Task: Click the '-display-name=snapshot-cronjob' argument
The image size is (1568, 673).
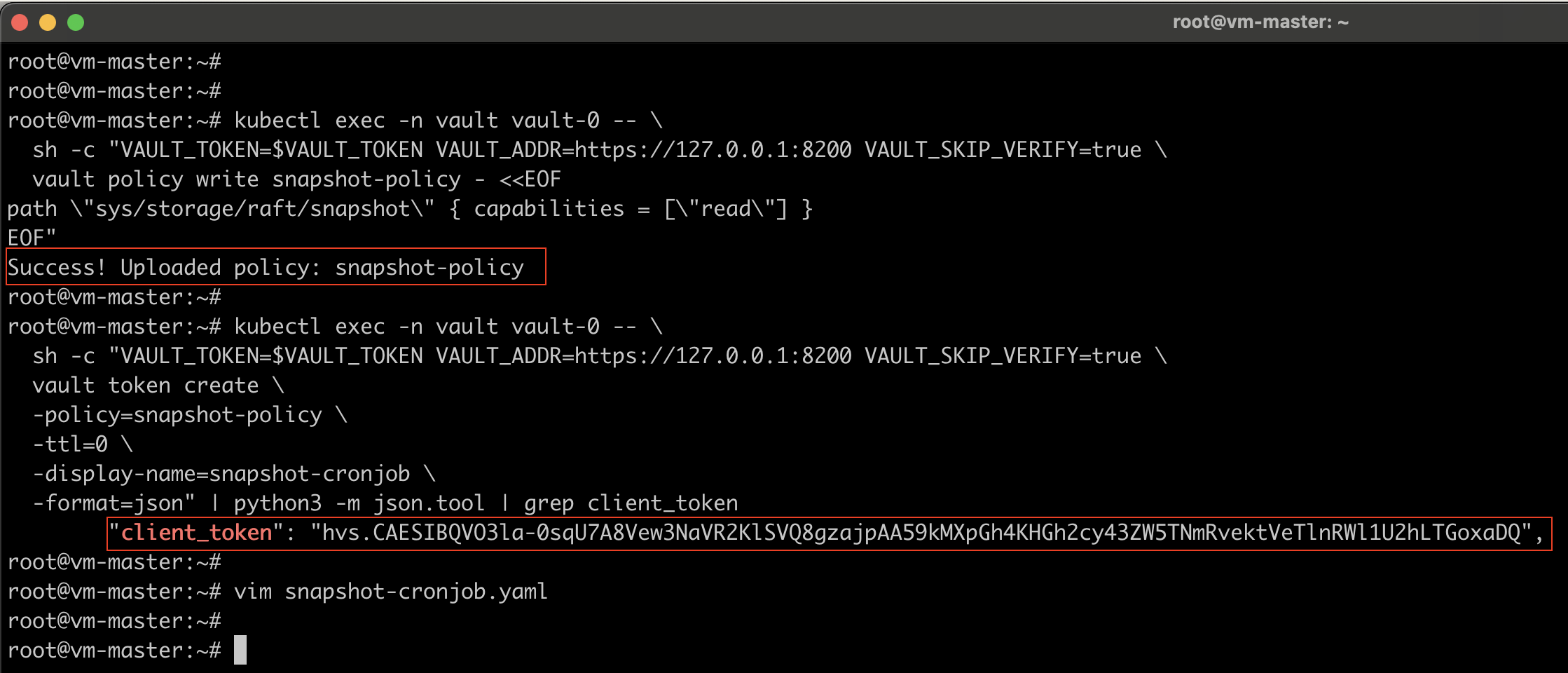Action: click(x=221, y=474)
